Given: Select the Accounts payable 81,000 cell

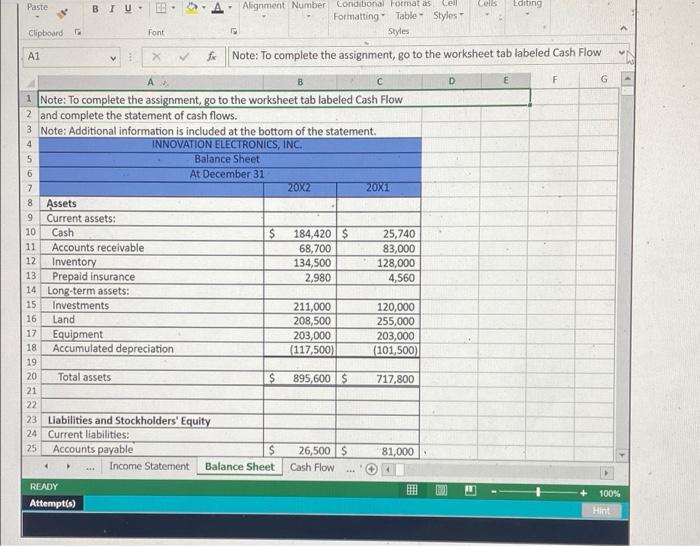Looking at the screenshot, I should coord(378,451).
